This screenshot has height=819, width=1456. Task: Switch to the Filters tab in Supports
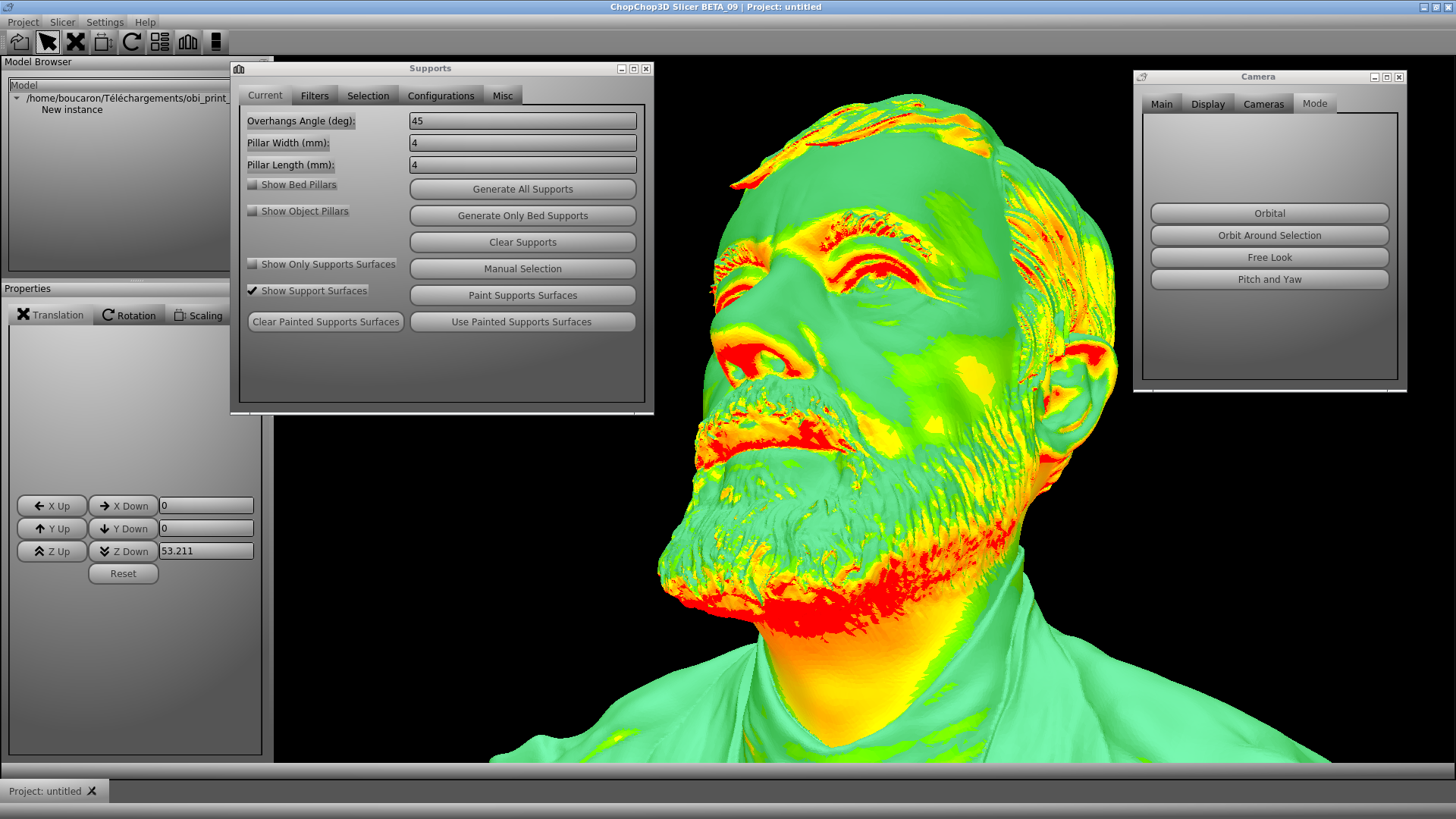coord(315,96)
